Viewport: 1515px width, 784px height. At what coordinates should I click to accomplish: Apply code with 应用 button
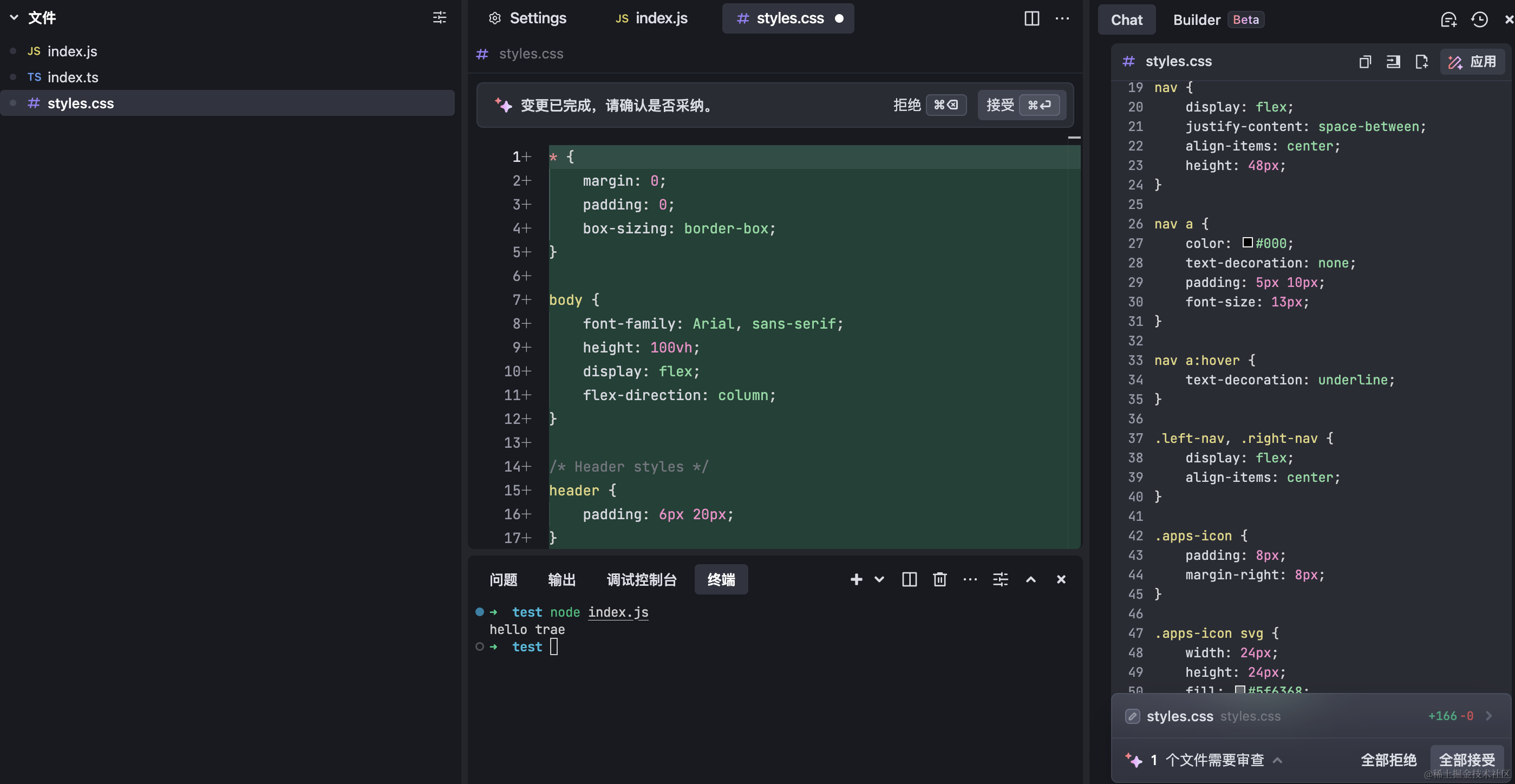1473,62
